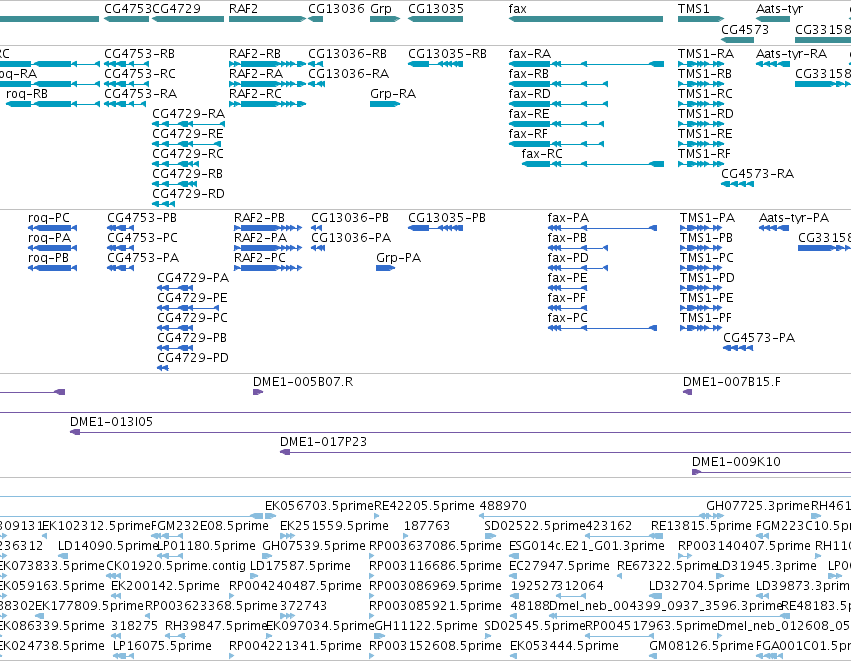The width and height of the screenshot is (851, 661).
Task: Select EST EK251559.5prime
Action: pyautogui.click(x=334, y=526)
